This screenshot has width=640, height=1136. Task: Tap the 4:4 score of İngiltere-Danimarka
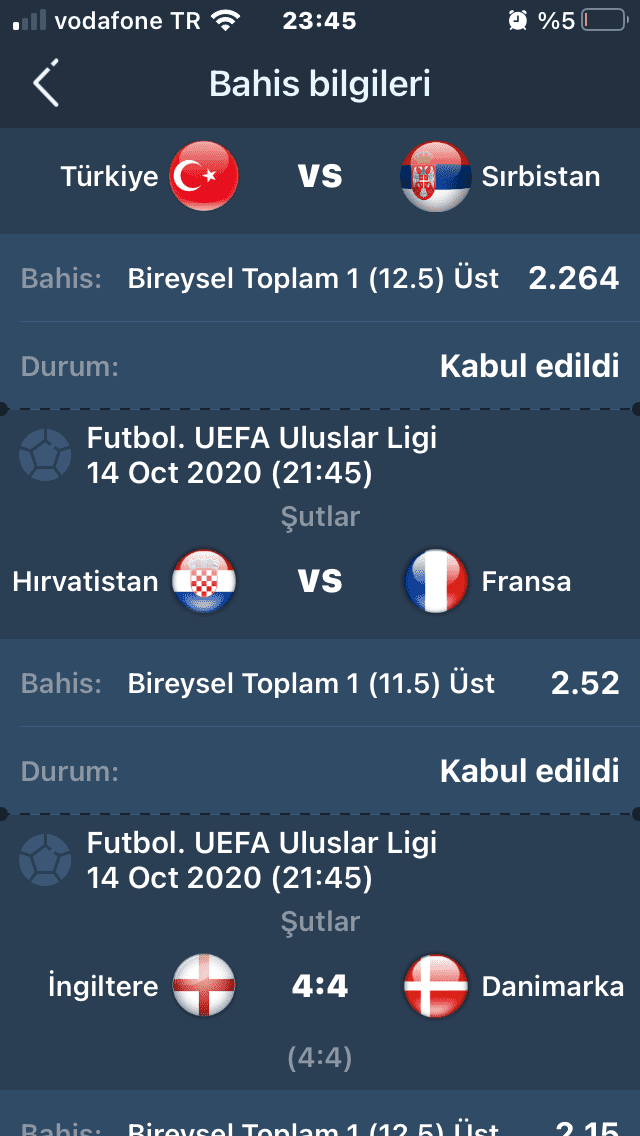pos(320,986)
